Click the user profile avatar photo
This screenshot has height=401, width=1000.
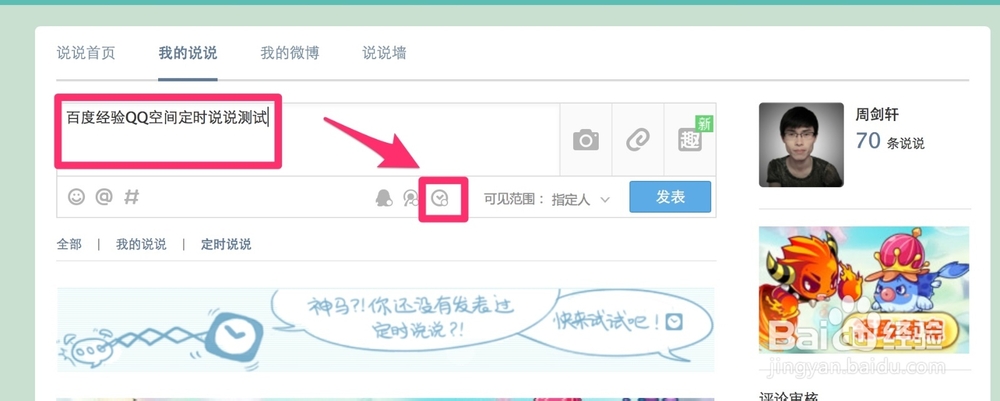pyautogui.click(x=801, y=145)
